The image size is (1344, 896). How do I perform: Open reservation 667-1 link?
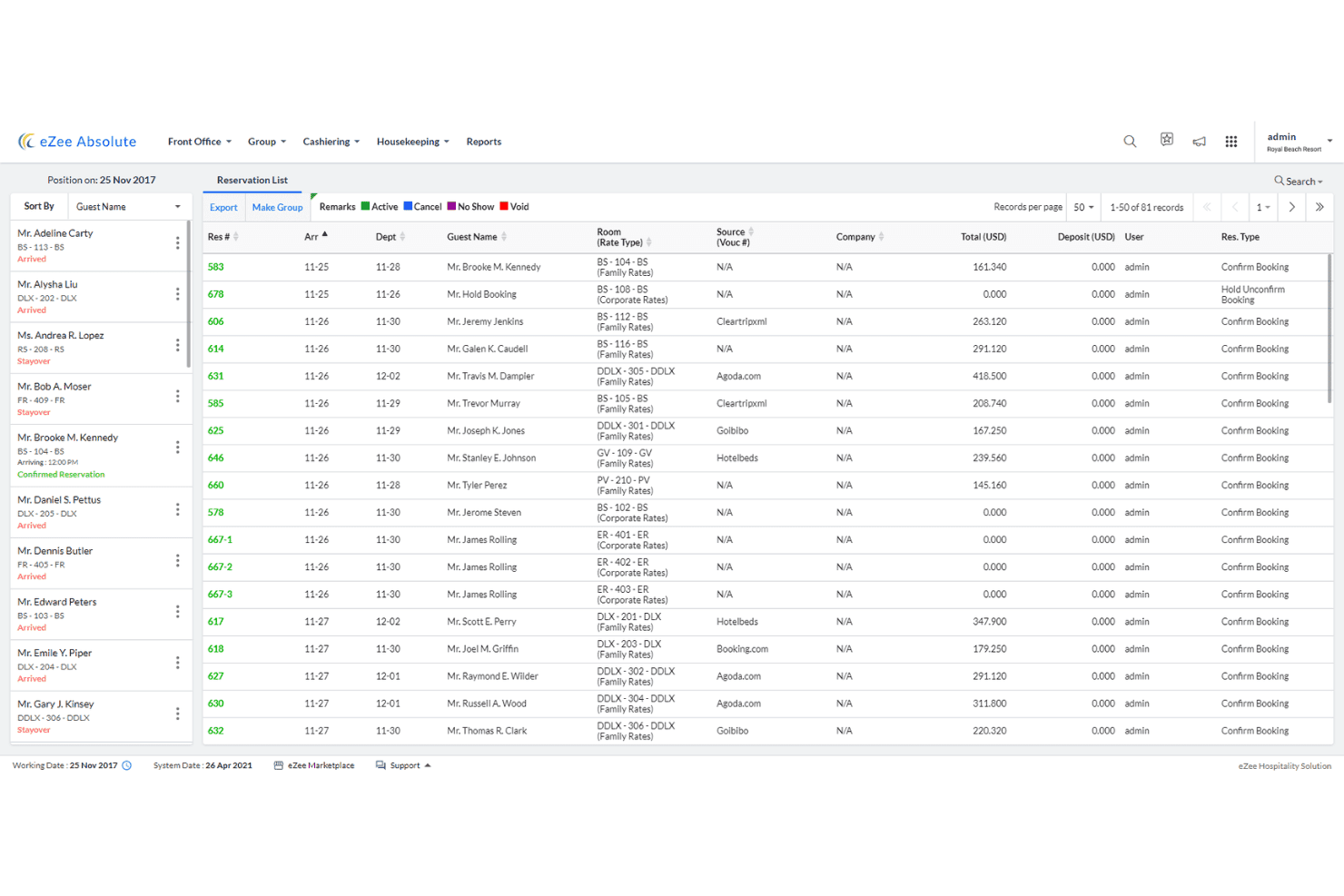tap(220, 539)
